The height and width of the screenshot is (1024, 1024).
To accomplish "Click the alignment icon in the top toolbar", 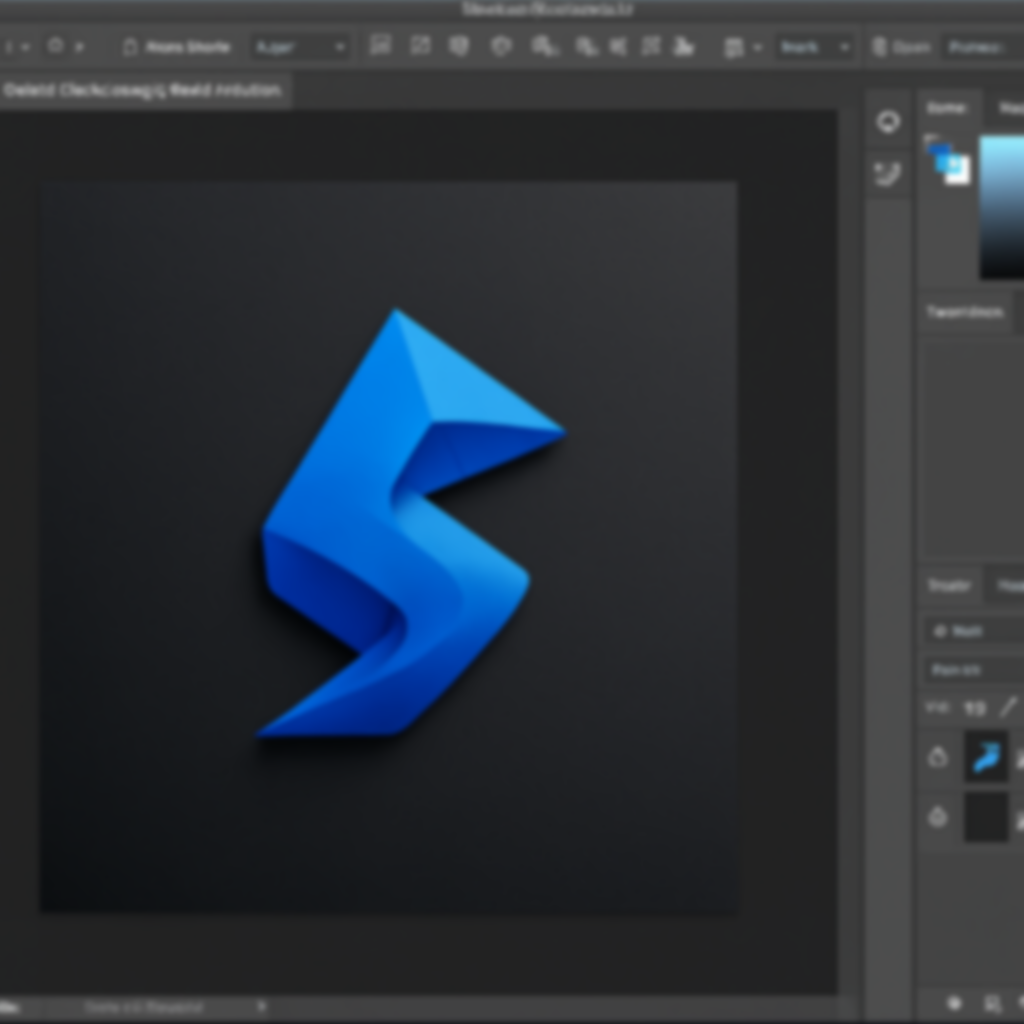I will point(380,46).
